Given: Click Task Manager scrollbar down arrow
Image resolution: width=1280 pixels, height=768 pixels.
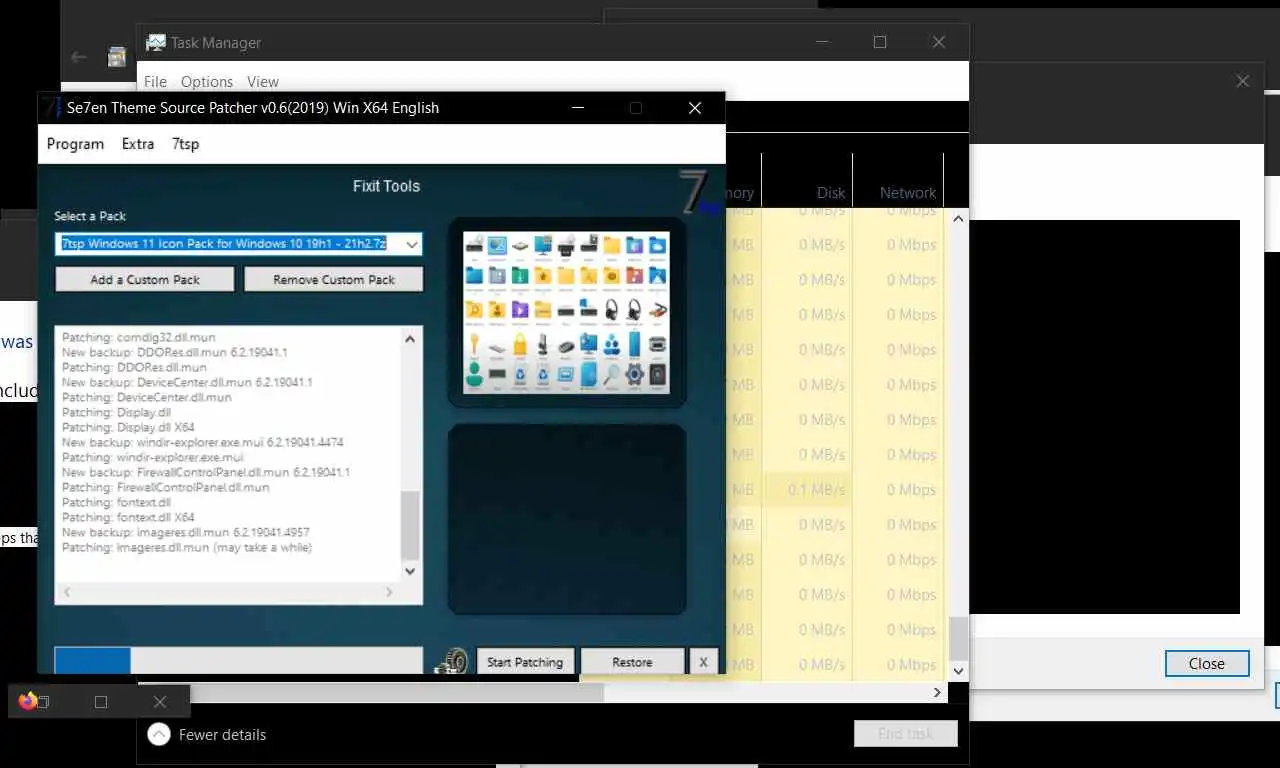Looking at the screenshot, I should point(958,671).
